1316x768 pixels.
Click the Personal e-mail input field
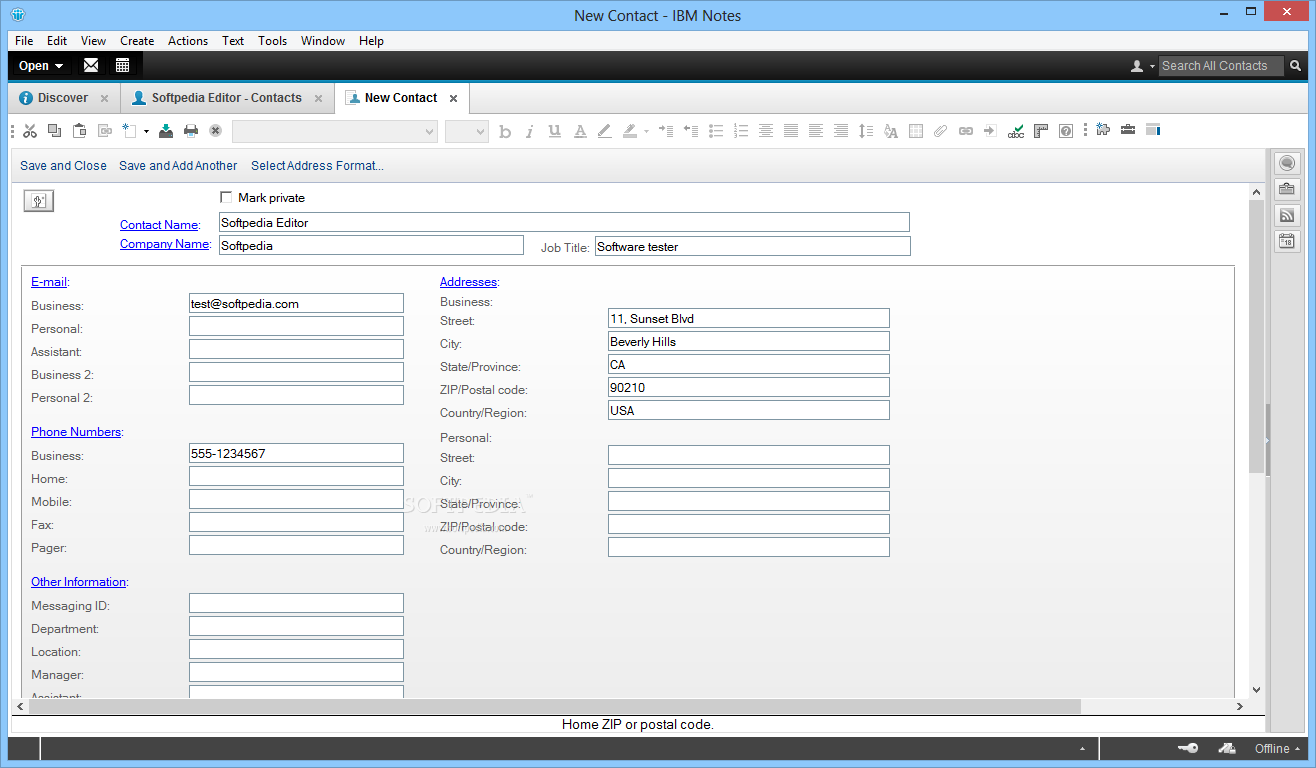pyautogui.click(x=296, y=326)
